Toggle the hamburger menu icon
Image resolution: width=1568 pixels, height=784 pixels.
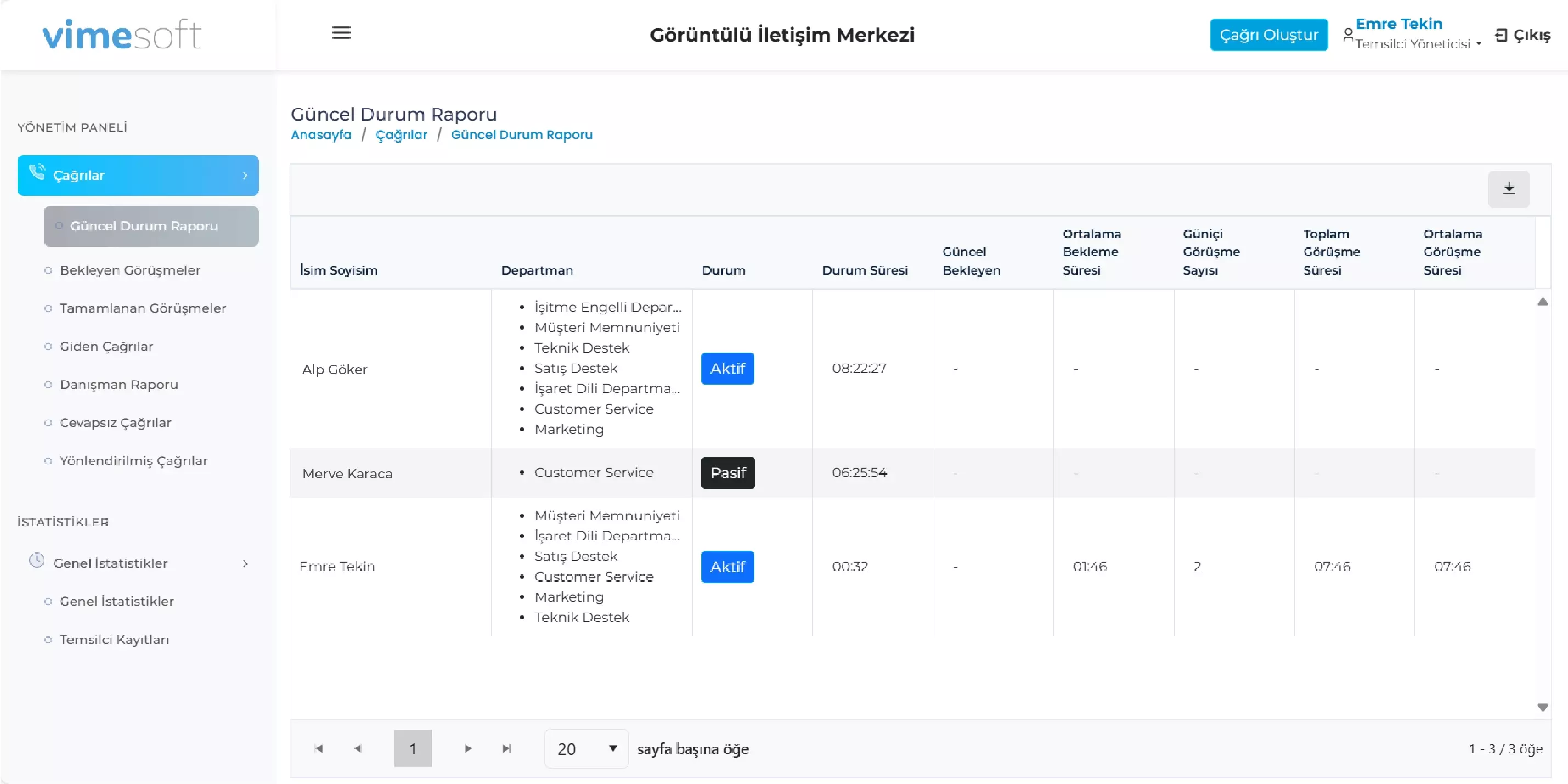(x=341, y=33)
